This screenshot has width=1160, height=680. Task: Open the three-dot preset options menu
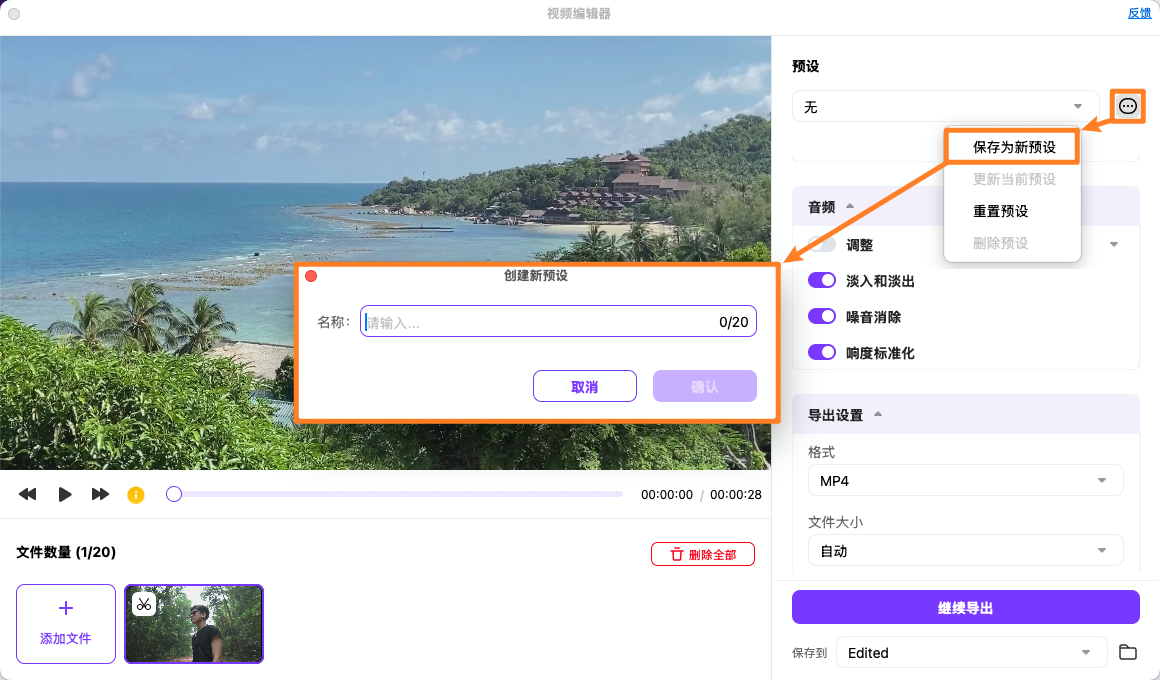tap(1127, 106)
